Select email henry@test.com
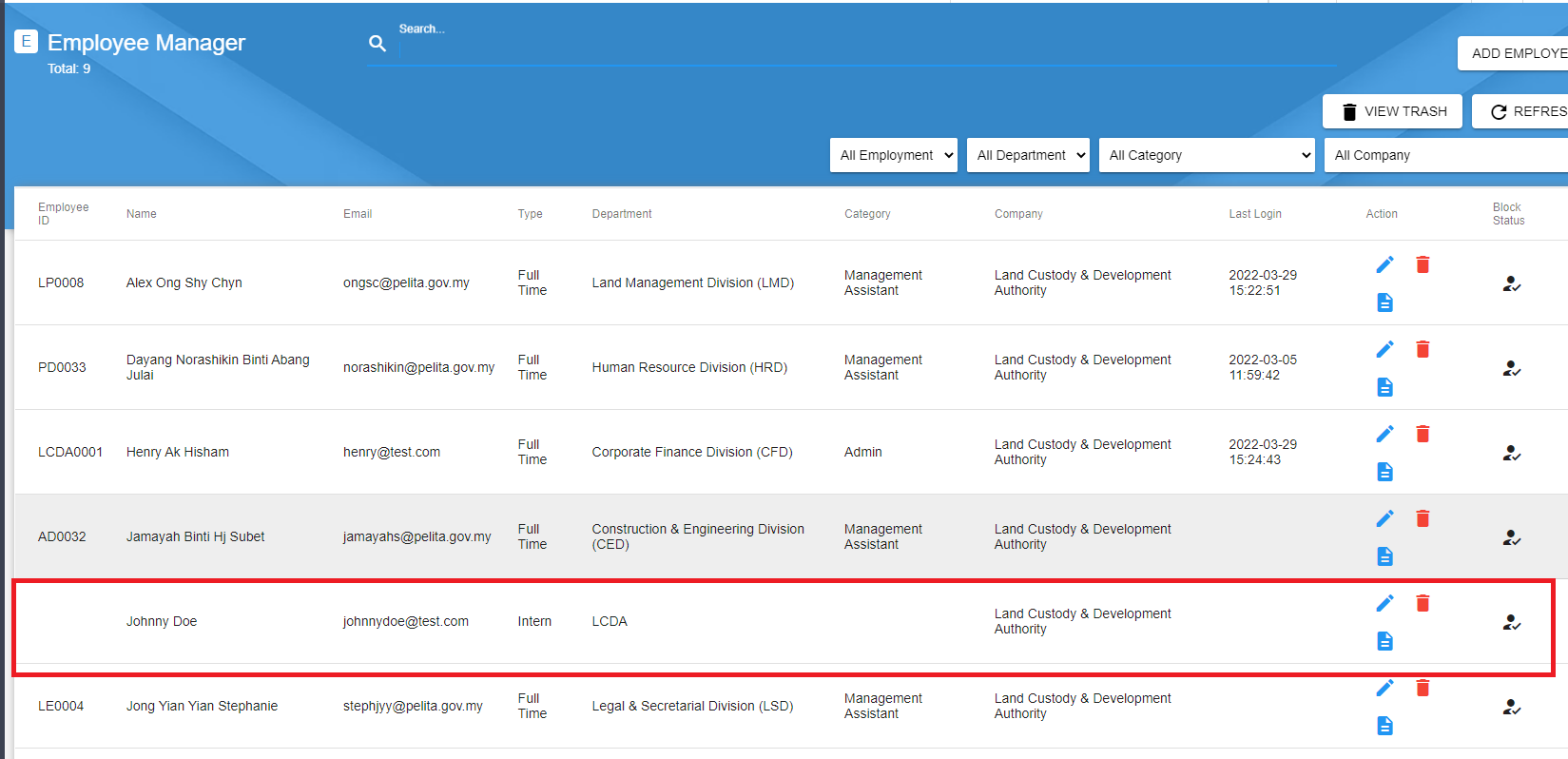This screenshot has width=1568, height=759. [x=392, y=452]
